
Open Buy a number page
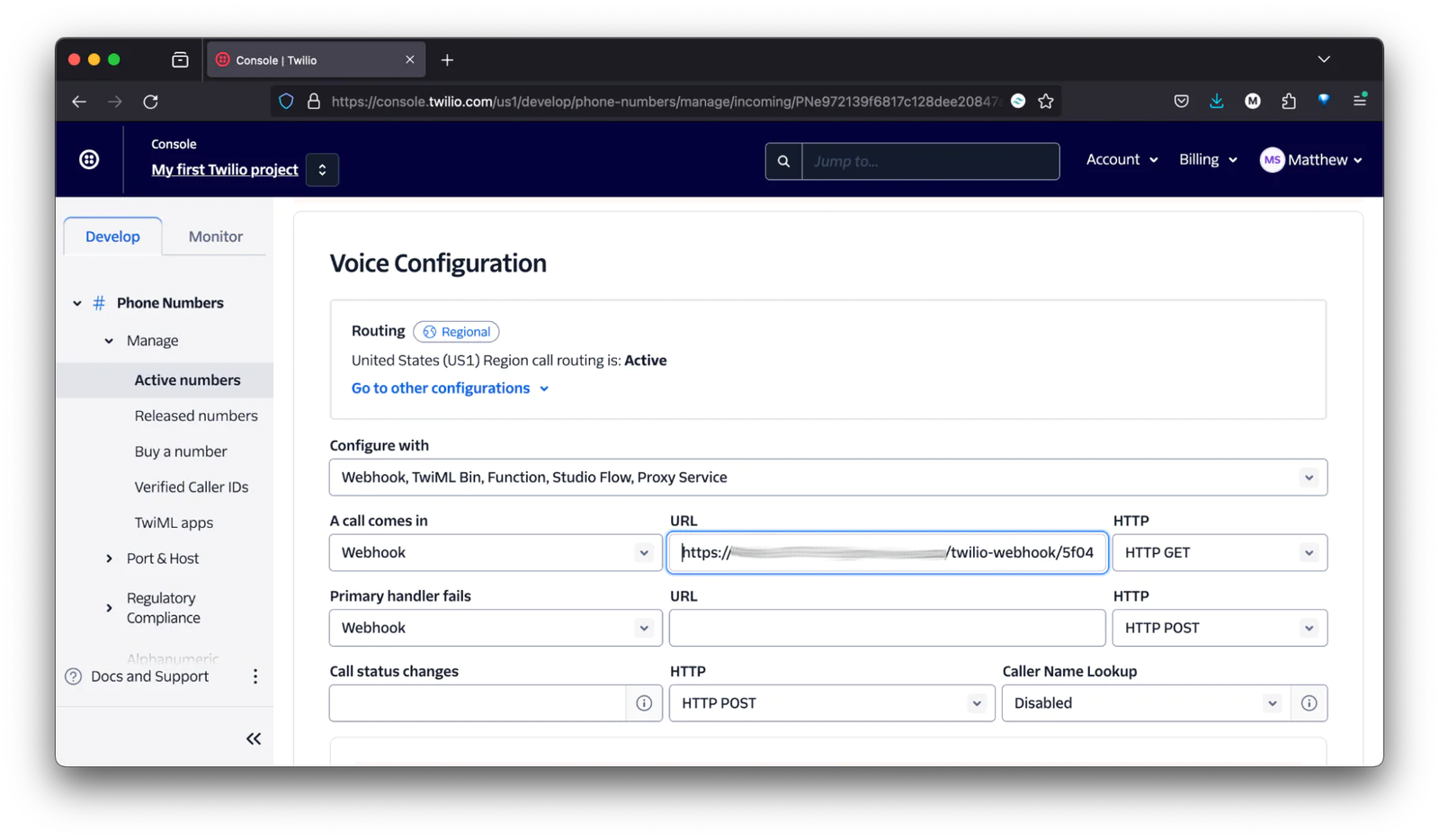[x=181, y=451]
